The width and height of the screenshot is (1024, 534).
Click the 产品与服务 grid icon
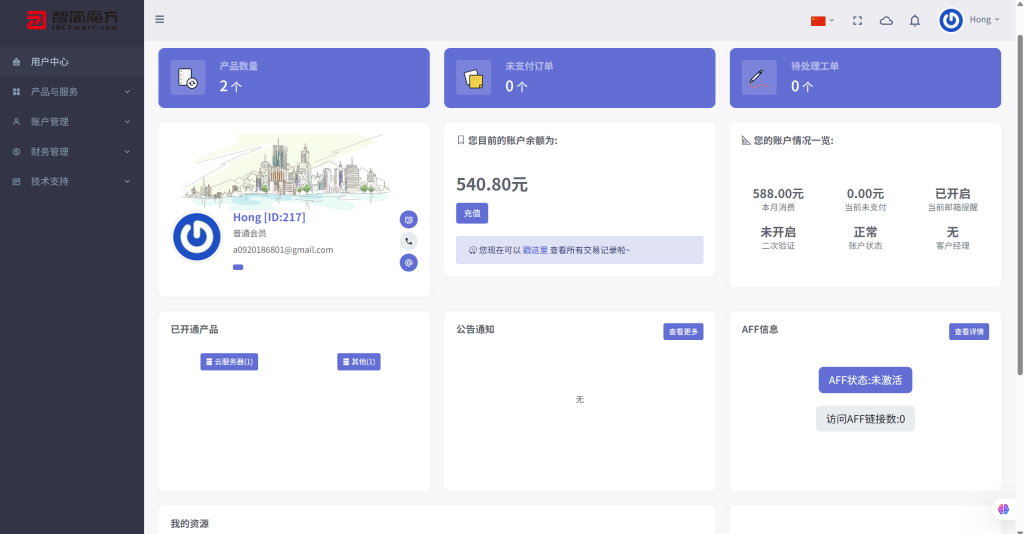click(16, 92)
